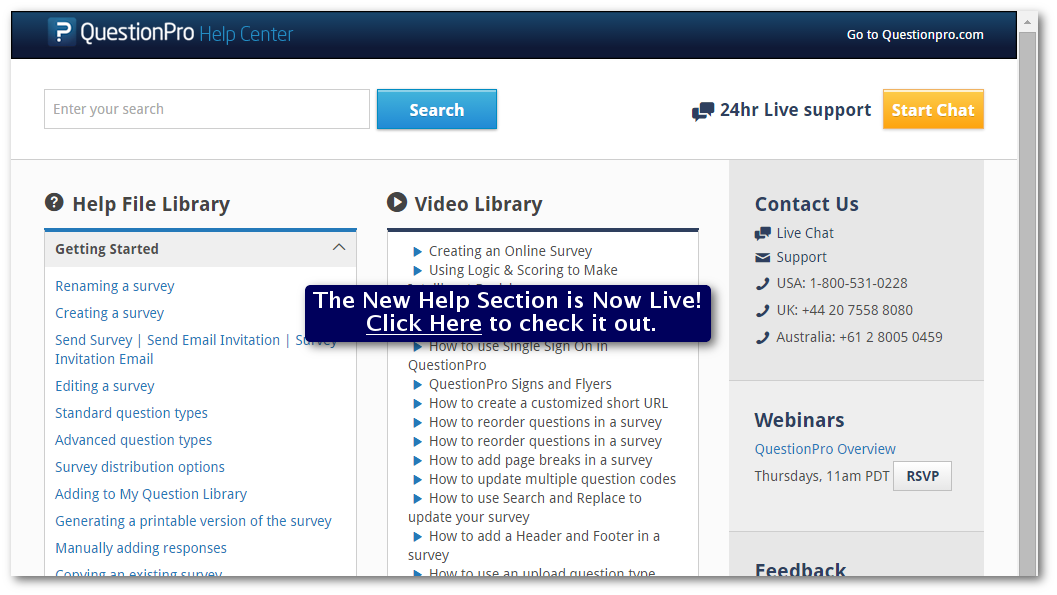This screenshot has width=1057, height=595.
Task: Click the Getting Started accordion header
Action: [200, 249]
